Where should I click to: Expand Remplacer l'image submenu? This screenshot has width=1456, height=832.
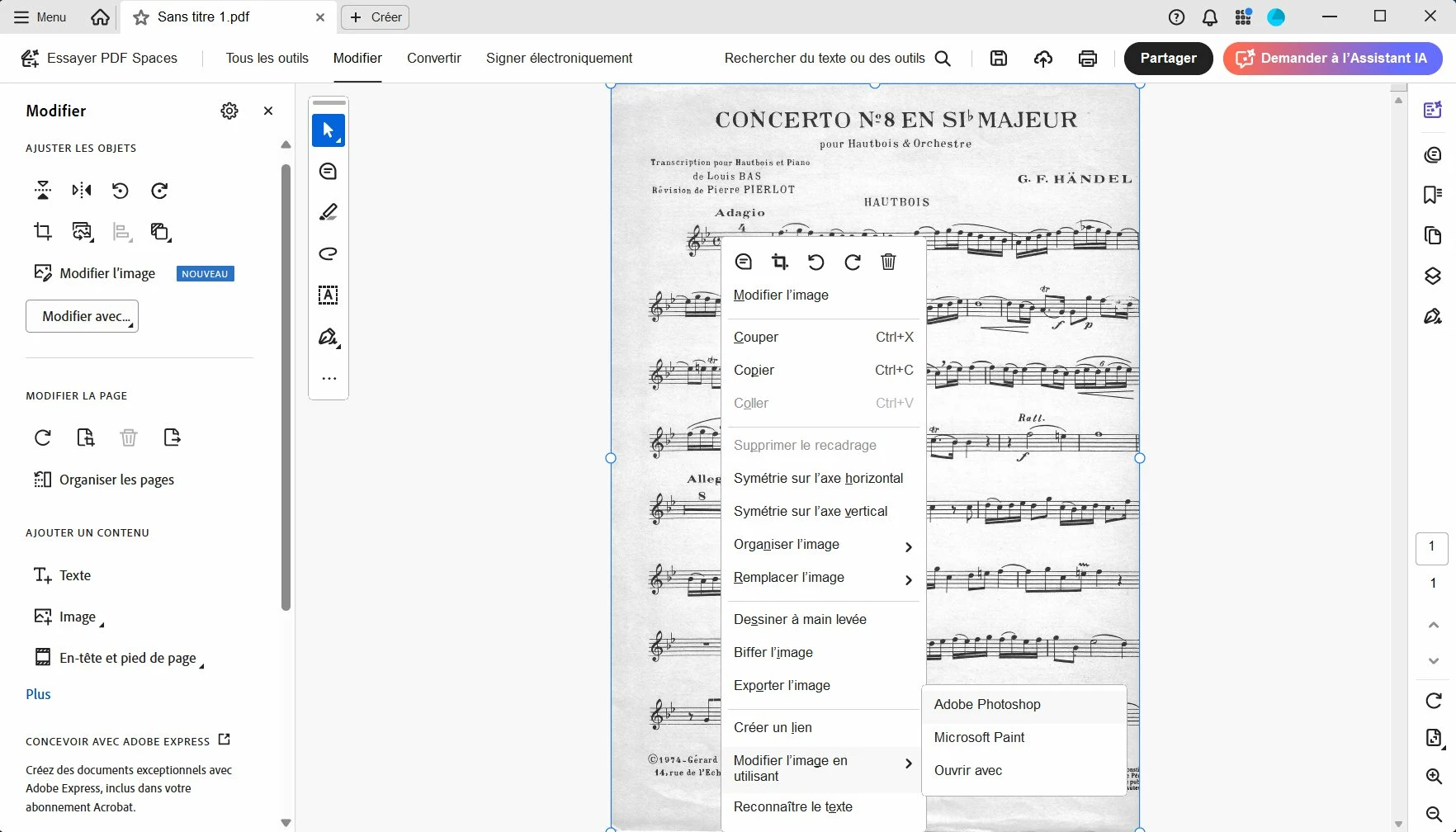[823, 578]
